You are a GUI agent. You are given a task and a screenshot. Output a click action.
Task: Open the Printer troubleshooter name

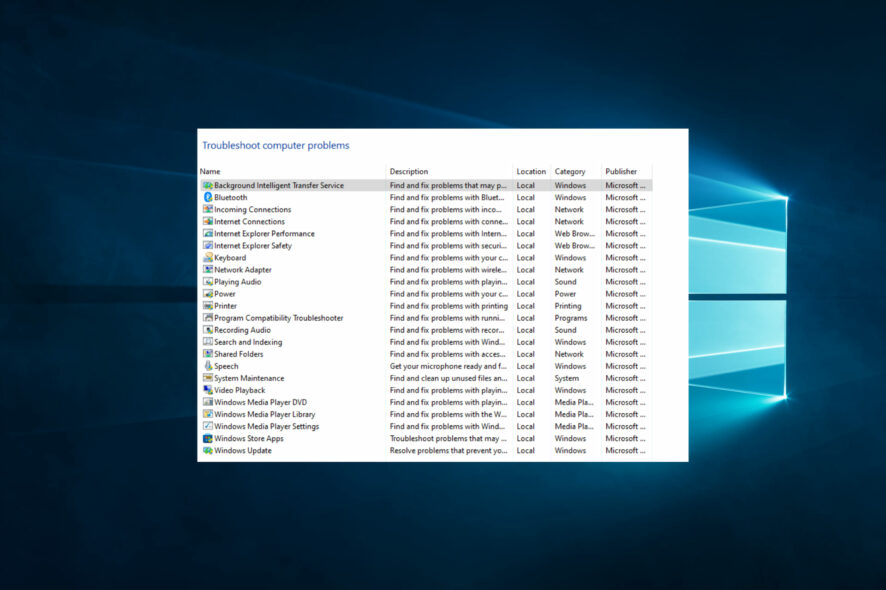[x=225, y=306]
